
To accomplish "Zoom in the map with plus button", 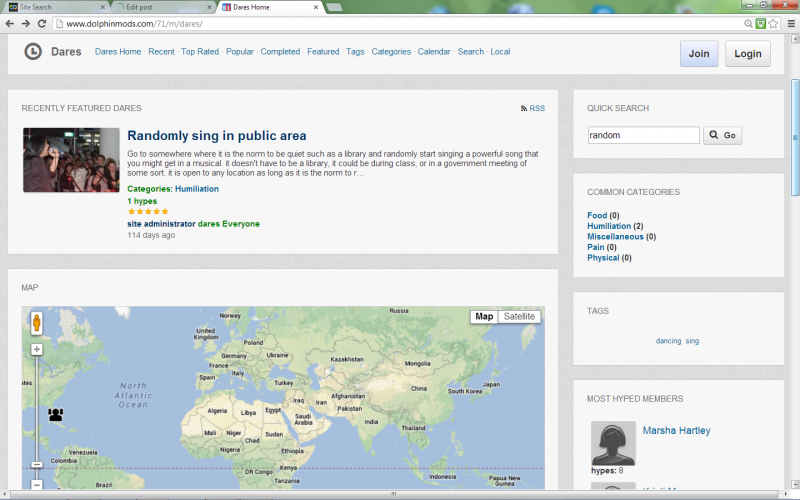I will (37, 349).
